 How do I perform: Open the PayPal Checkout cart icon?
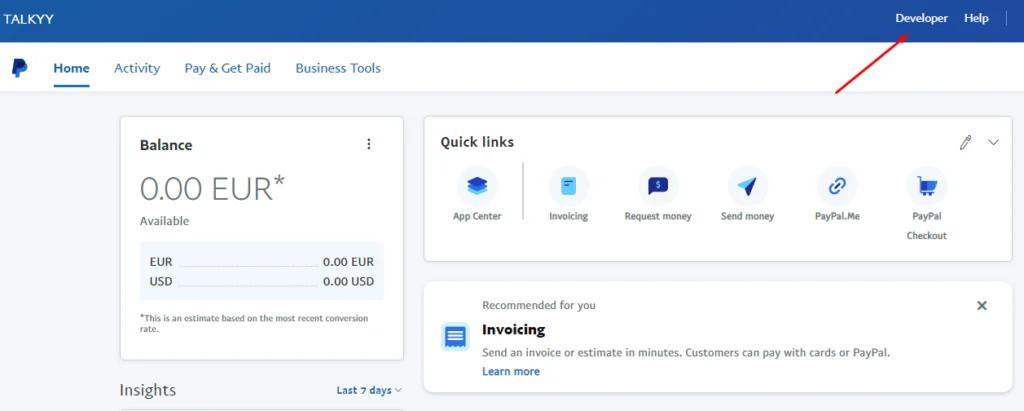click(927, 186)
